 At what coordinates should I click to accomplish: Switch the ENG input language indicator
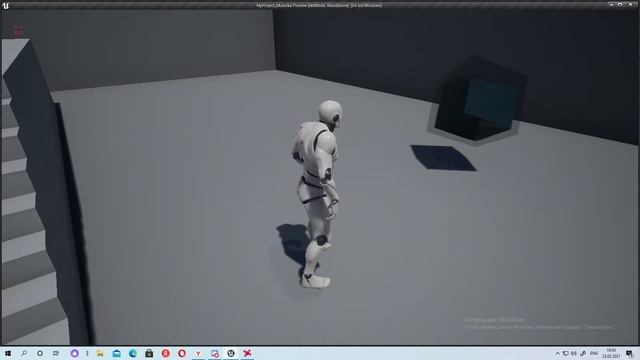(594, 353)
